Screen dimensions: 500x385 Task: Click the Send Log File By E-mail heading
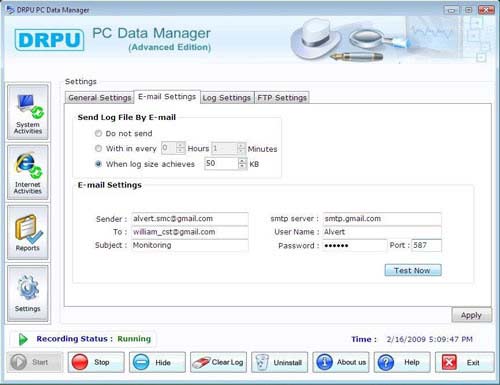[127, 117]
